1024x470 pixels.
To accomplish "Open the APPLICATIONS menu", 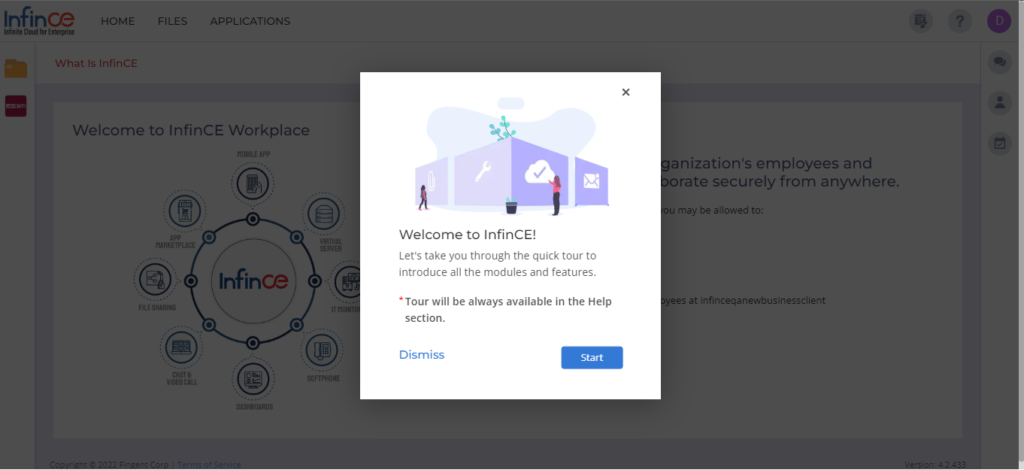I will (250, 22).
